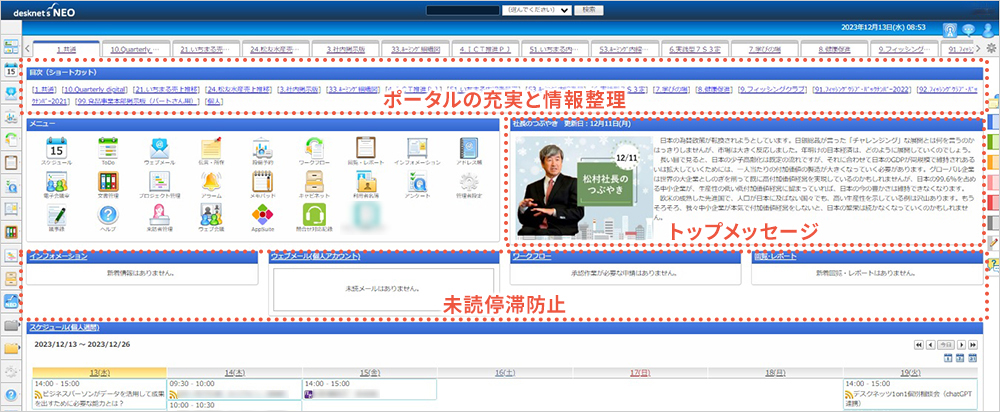Jump schedule forward one week

pos(973,344)
